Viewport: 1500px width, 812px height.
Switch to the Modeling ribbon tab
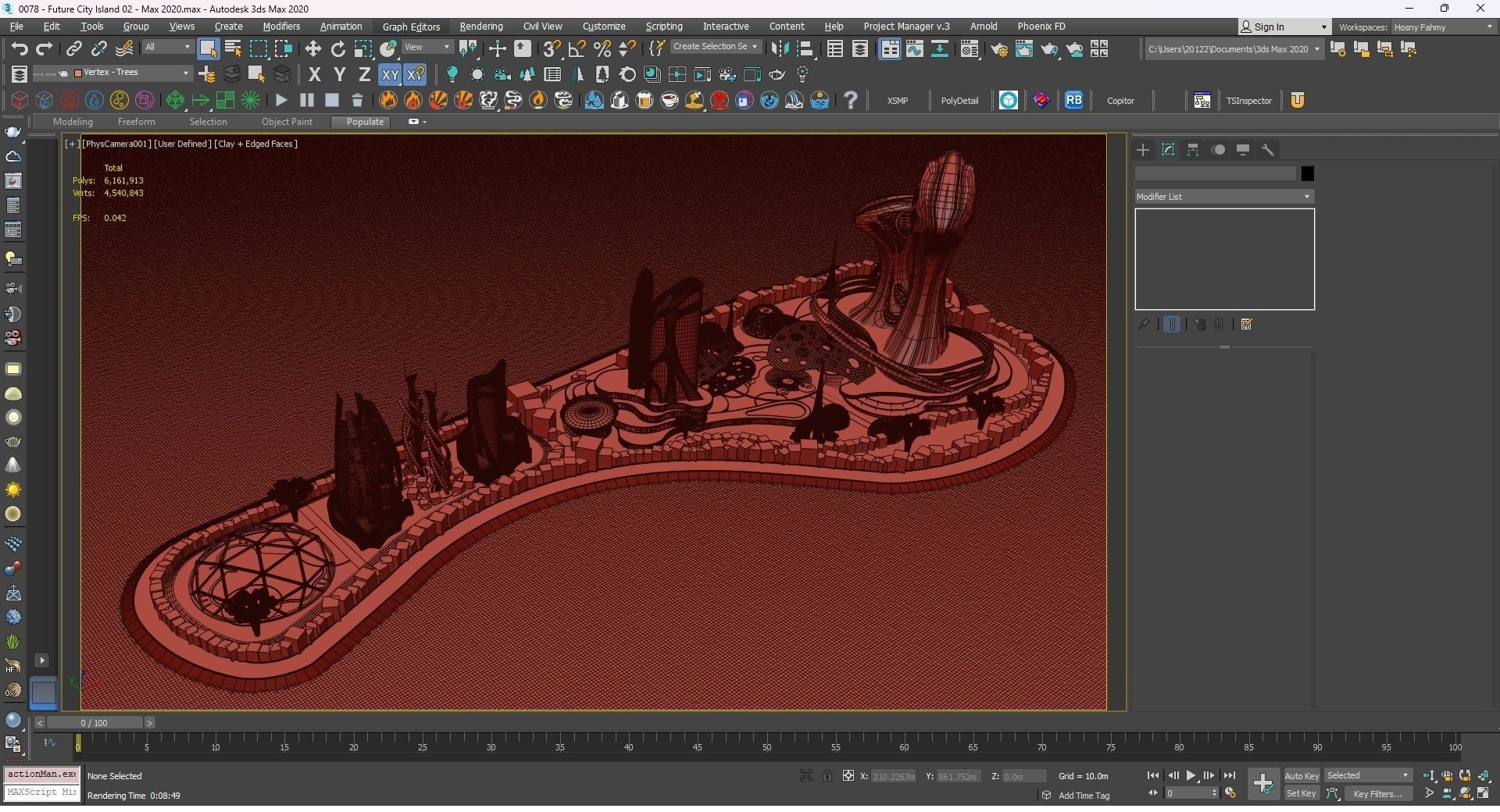tap(73, 122)
